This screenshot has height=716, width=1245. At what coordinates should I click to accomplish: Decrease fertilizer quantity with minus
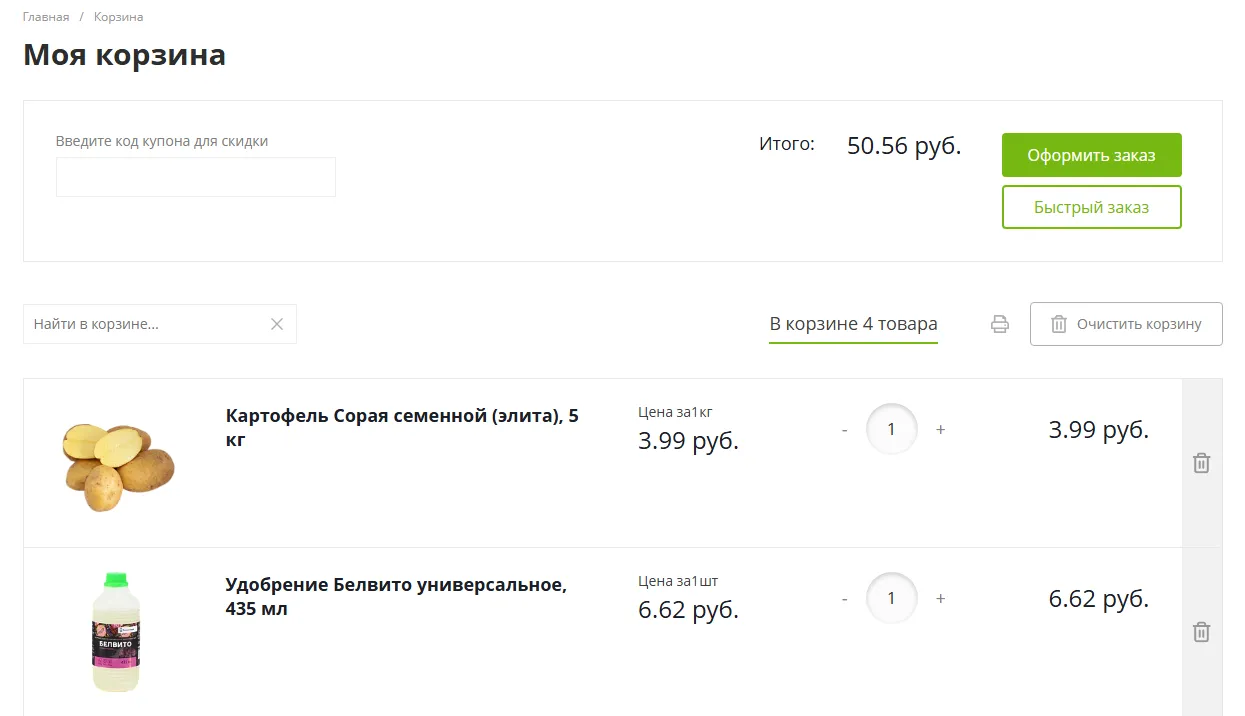click(845, 599)
